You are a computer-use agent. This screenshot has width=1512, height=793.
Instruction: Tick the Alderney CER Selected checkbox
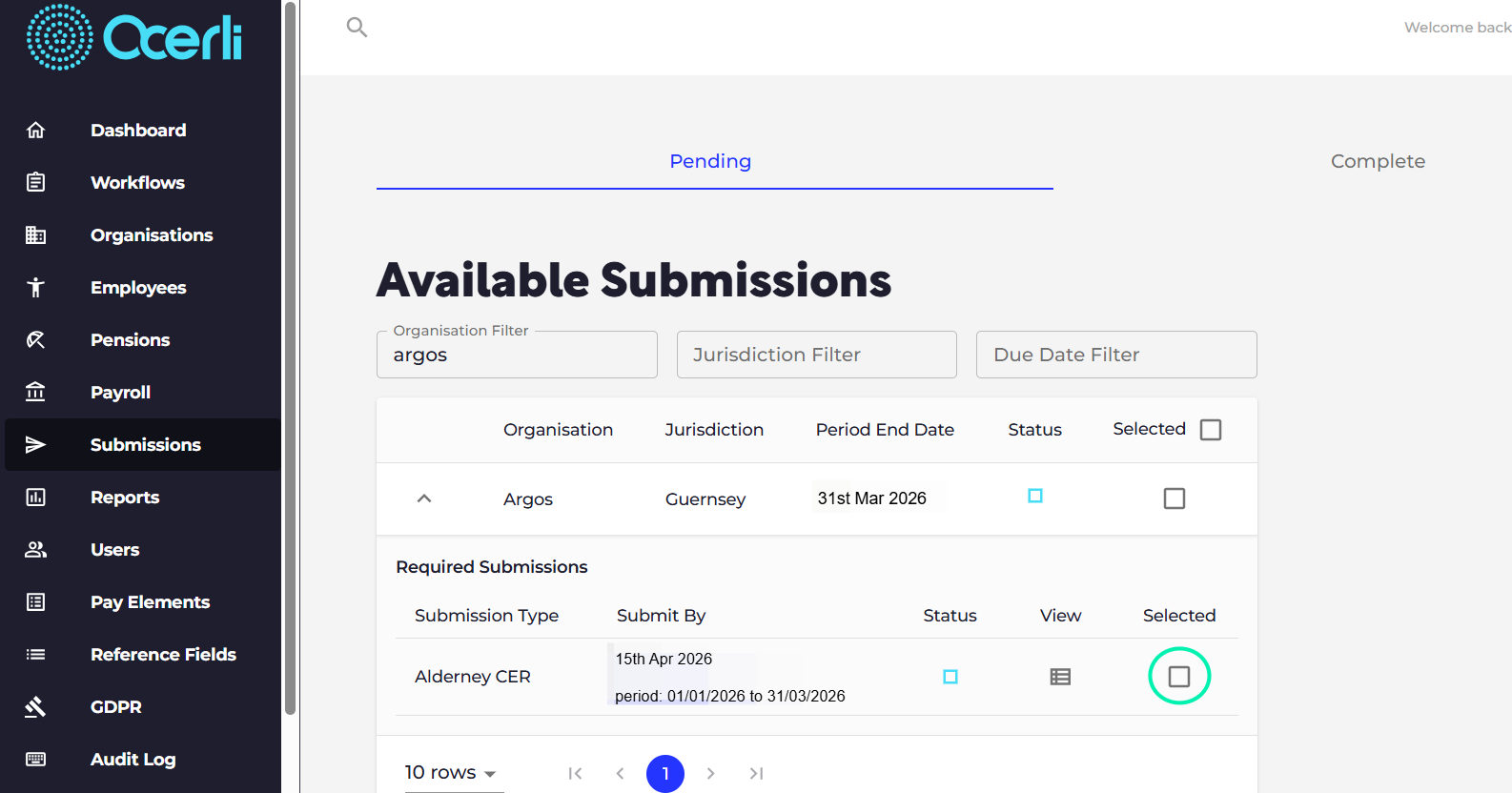(1179, 677)
